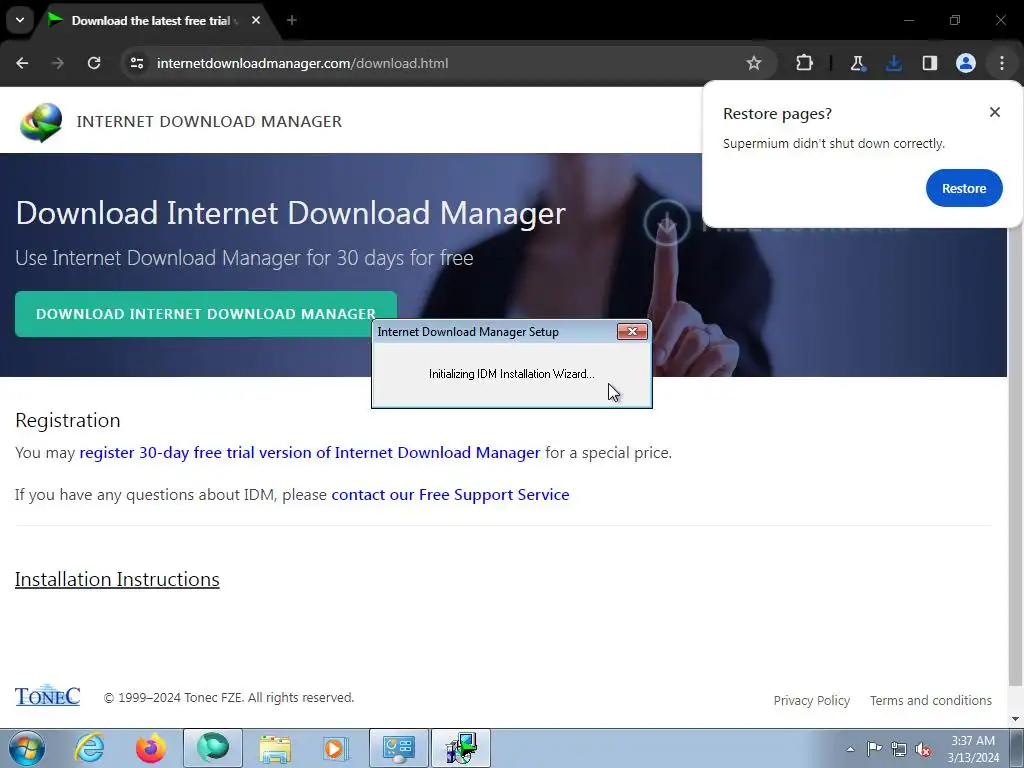Click the page vertical scrollbar
The width and height of the screenshot is (1024, 768).
coord(1016,457)
